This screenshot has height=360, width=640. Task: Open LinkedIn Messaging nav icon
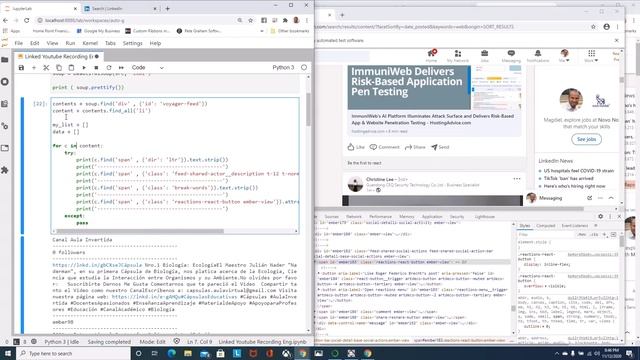(511, 56)
